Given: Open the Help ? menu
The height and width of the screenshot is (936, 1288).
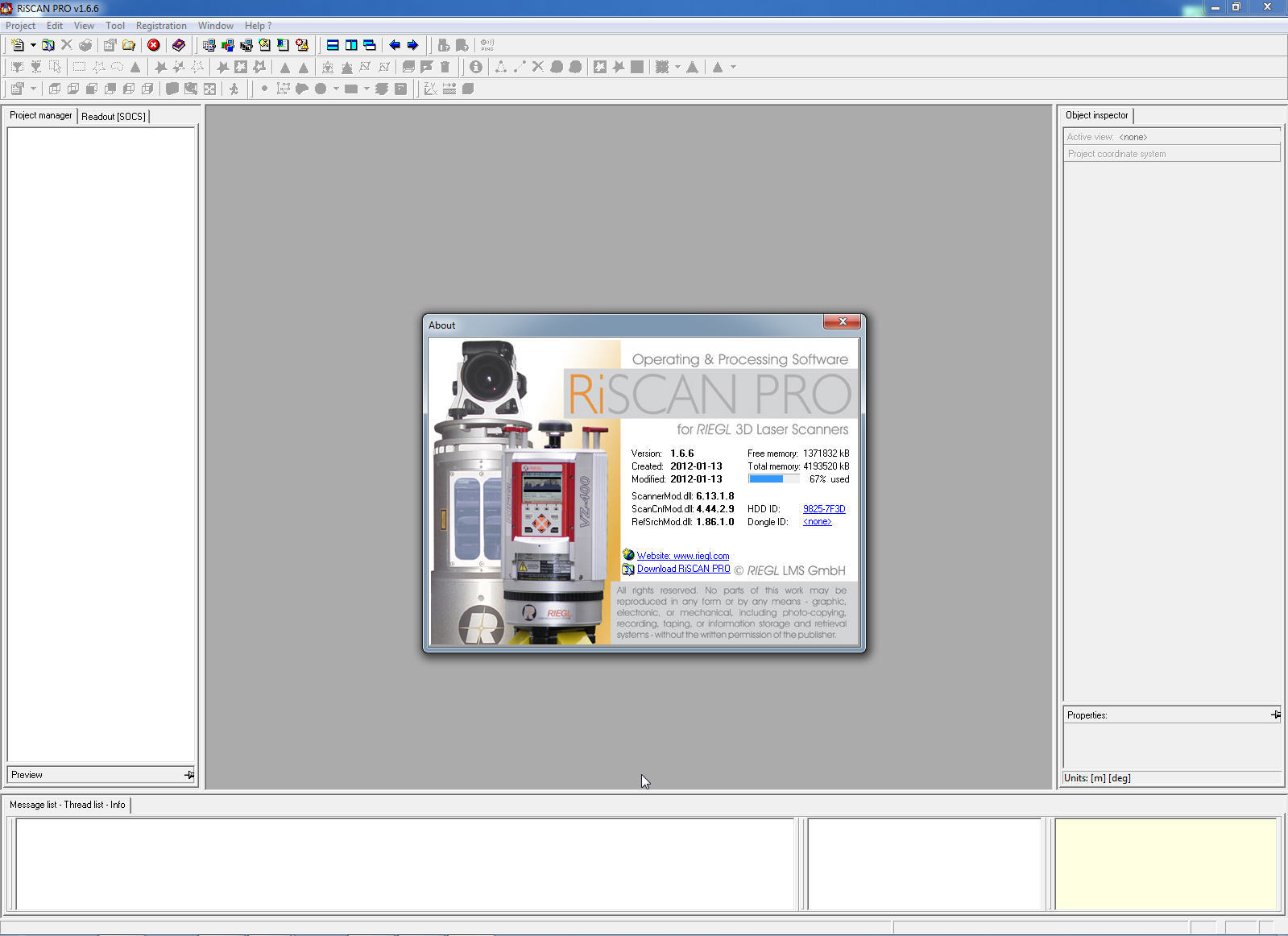Looking at the screenshot, I should point(258,26).
